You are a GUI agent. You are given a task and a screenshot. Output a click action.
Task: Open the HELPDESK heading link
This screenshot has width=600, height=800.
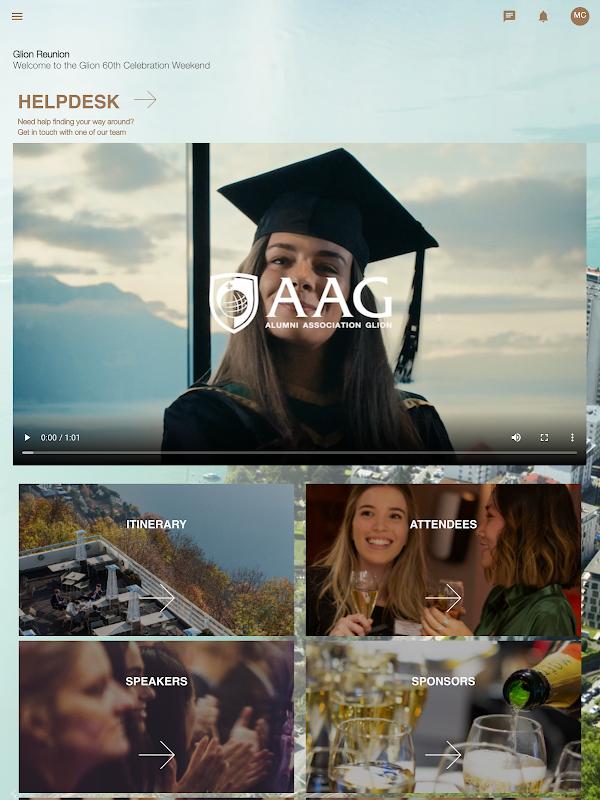69,102
